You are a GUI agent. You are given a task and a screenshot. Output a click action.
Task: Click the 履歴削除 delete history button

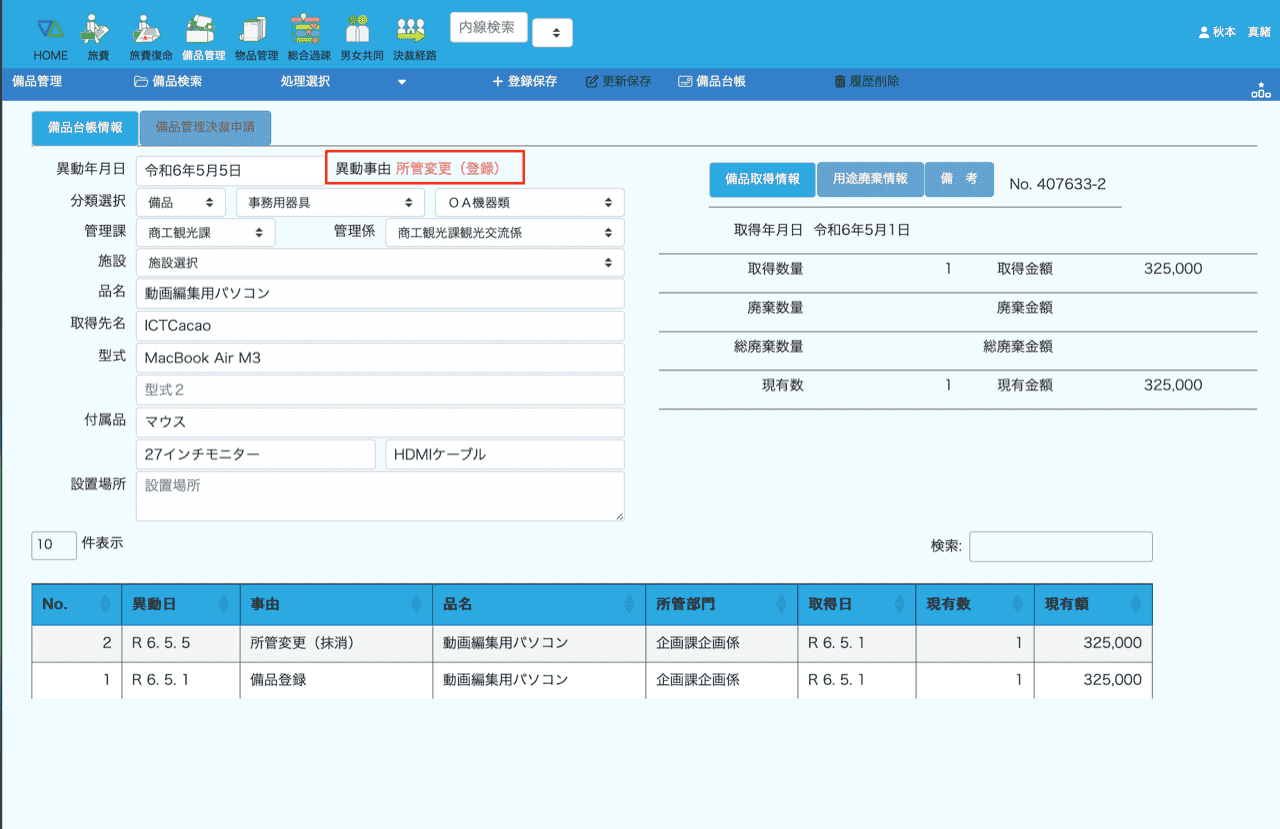[866, 82]
